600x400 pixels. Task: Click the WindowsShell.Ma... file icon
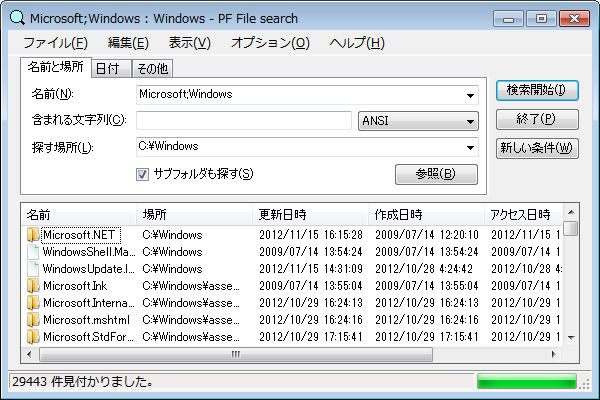[x=33, y=252]
